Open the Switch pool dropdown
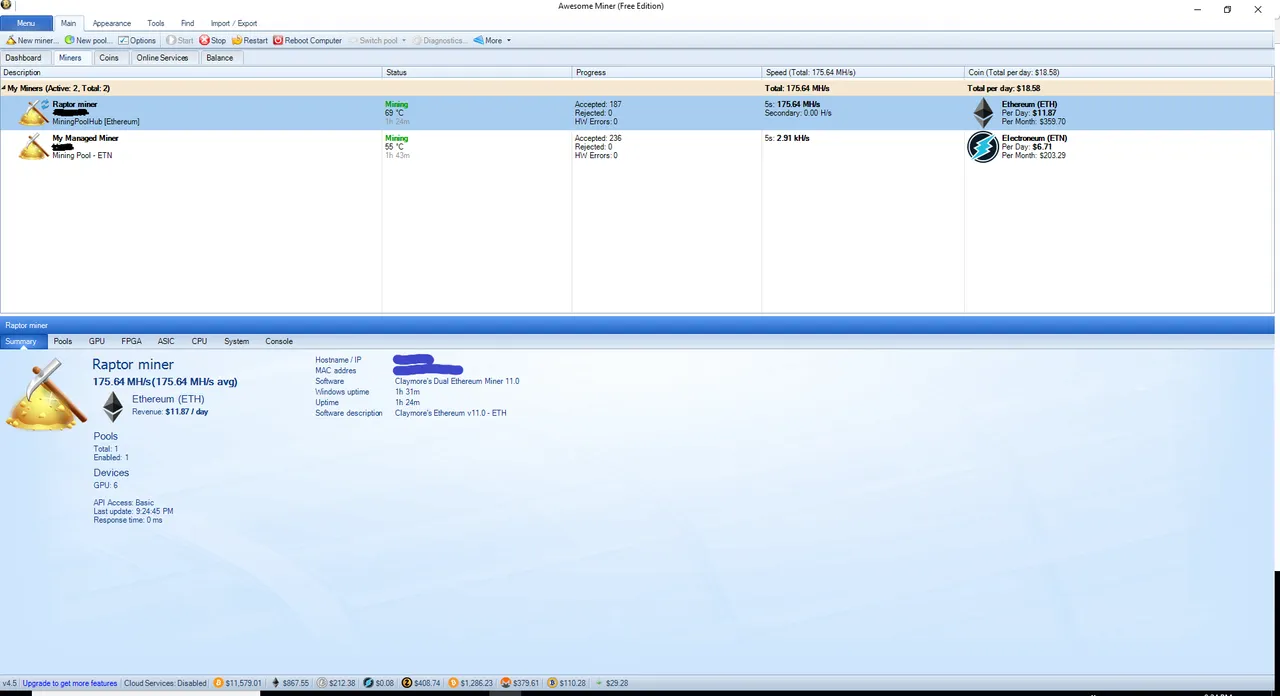The image size is (1280, 696). point(377,41)
